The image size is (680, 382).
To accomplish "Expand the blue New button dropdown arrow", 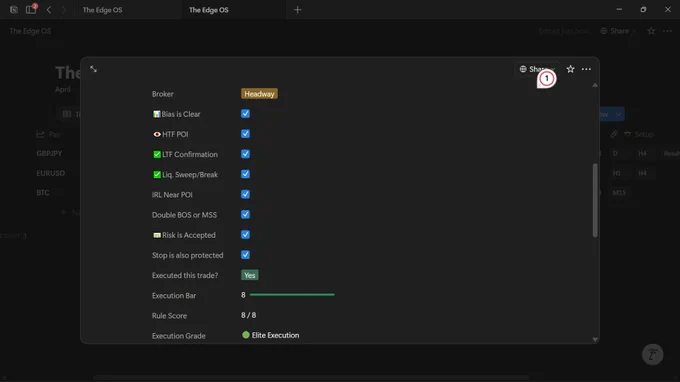I will click(618, 114).
